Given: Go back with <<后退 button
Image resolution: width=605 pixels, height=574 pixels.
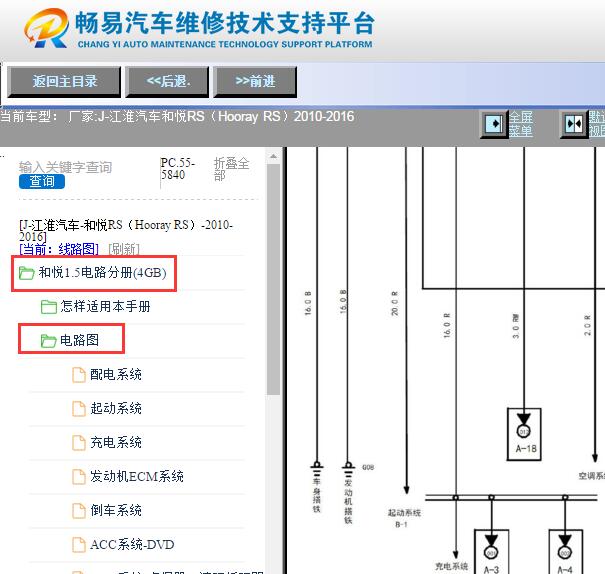Looking at the screenshot, I should 167,81.
